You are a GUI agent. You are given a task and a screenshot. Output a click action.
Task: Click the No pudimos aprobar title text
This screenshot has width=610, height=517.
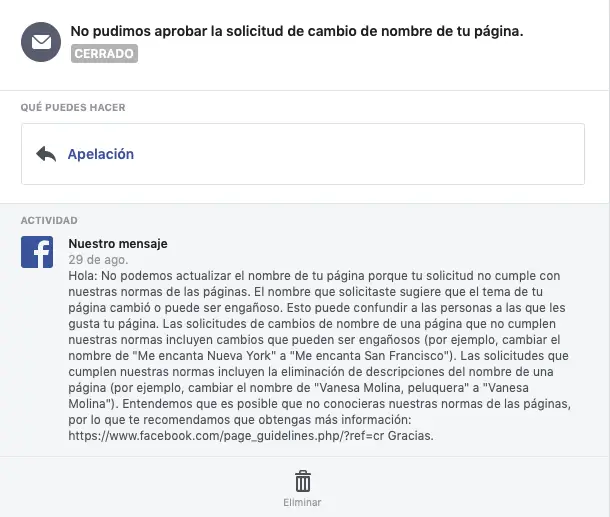(x=297, y=31)
